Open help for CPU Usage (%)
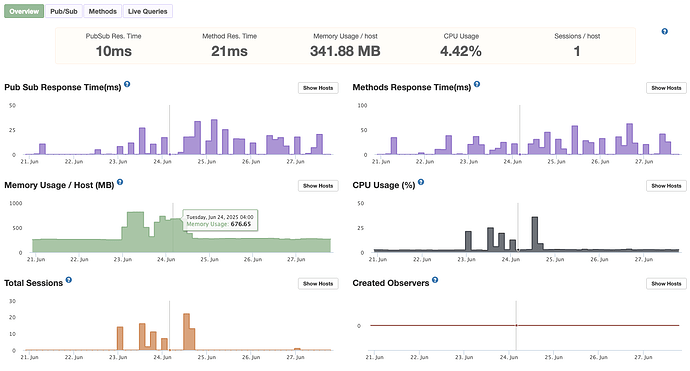 pyautogui.click(x=421, y=182)
